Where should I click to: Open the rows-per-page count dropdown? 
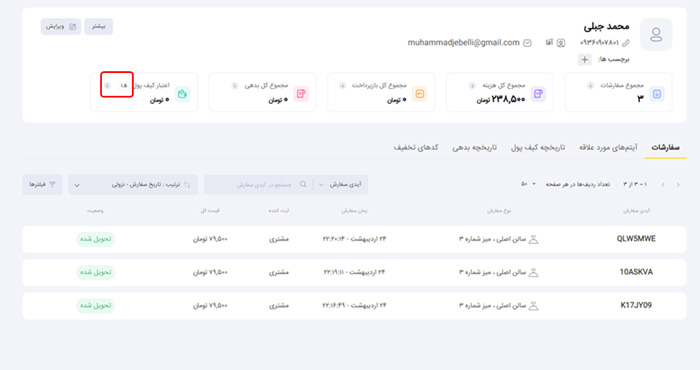(528, 184)
